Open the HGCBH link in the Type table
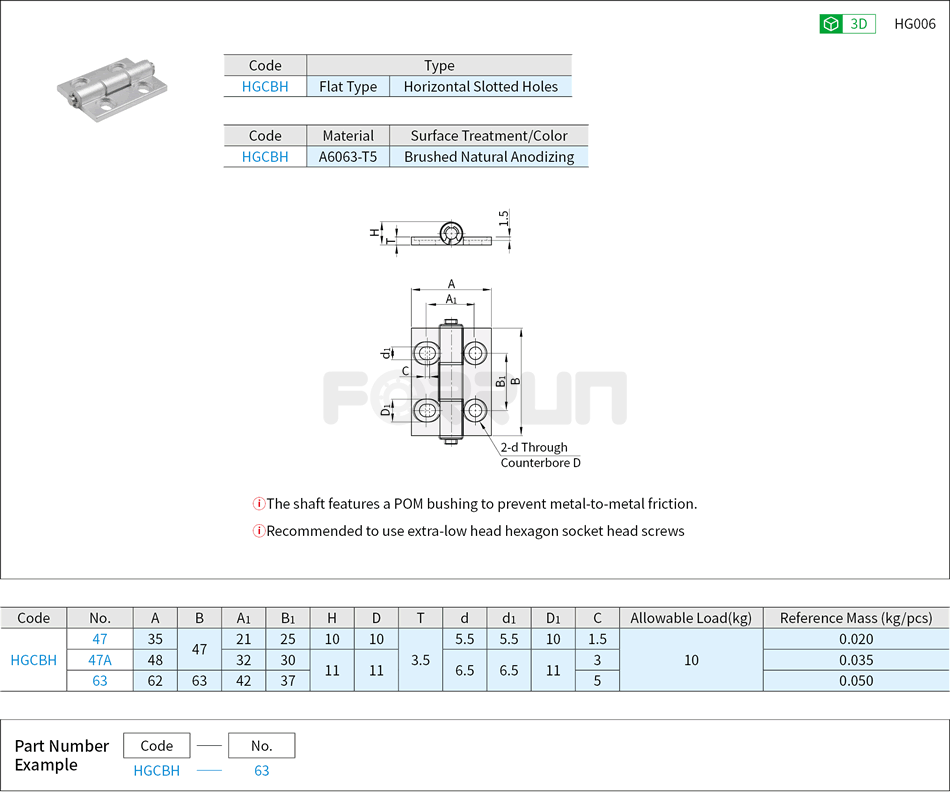Screen dimensions: 950x796 tap(264, 87)
